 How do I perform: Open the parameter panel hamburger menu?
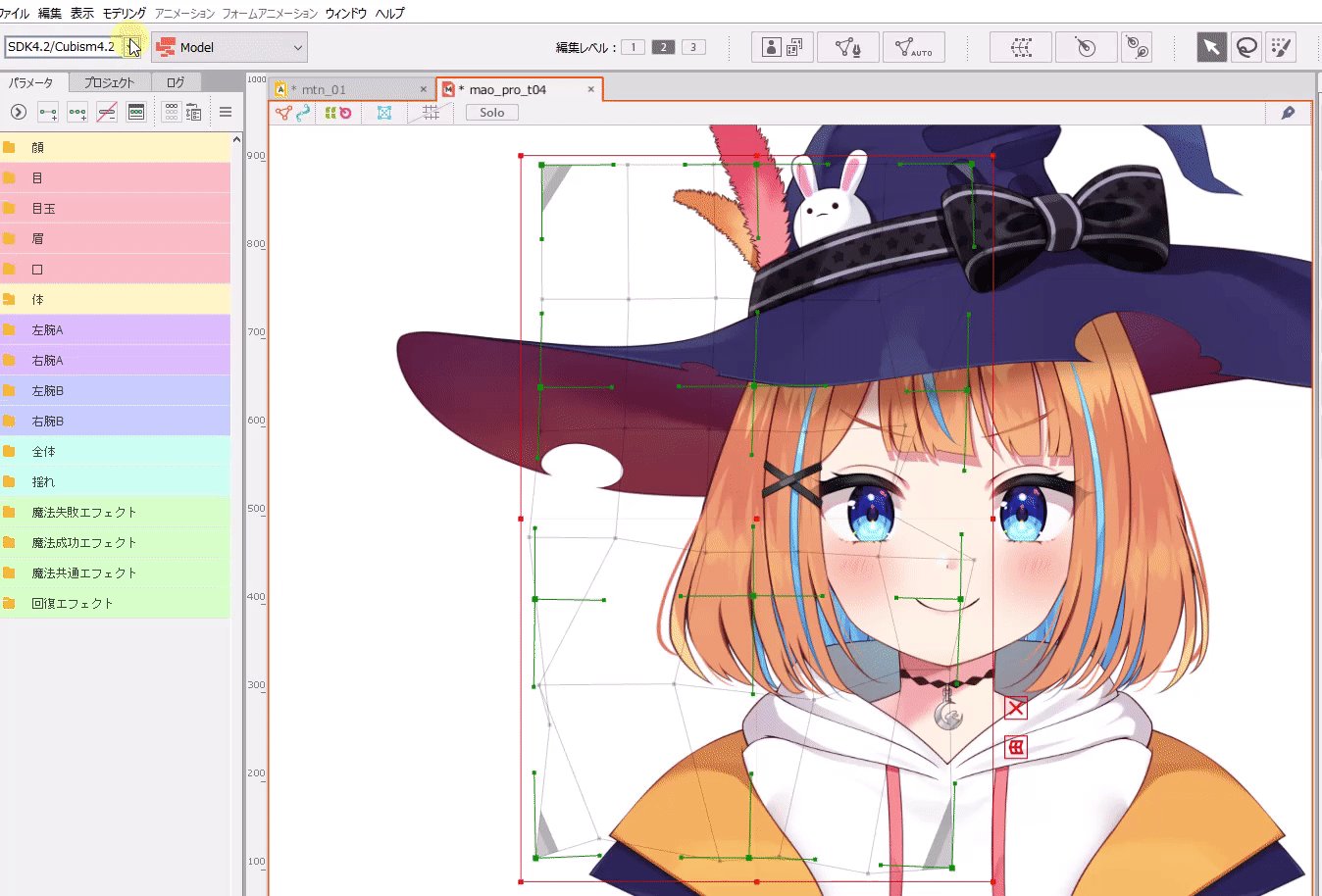[x=226, y=112]
